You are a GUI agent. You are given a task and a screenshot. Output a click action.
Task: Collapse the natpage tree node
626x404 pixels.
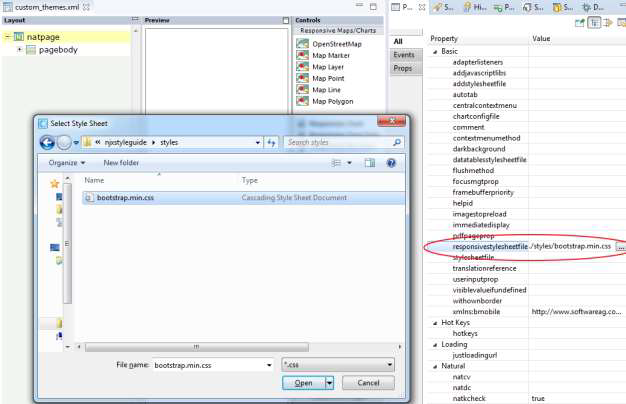[x=7, y=37]
